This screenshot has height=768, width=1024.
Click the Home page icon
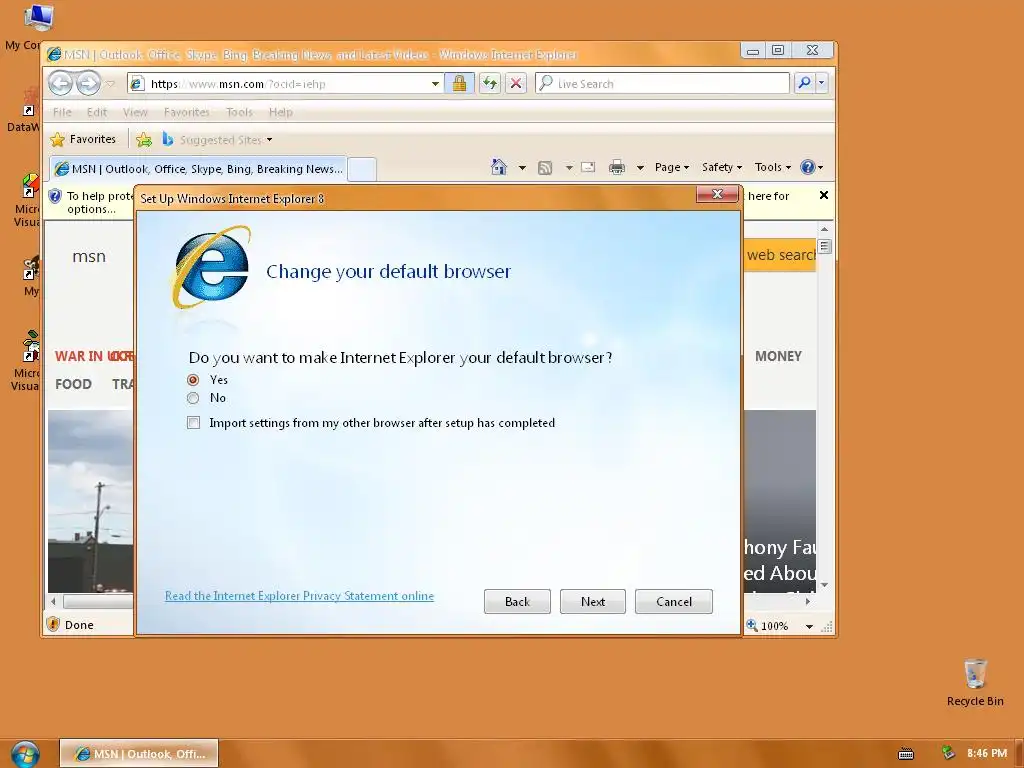499,167
